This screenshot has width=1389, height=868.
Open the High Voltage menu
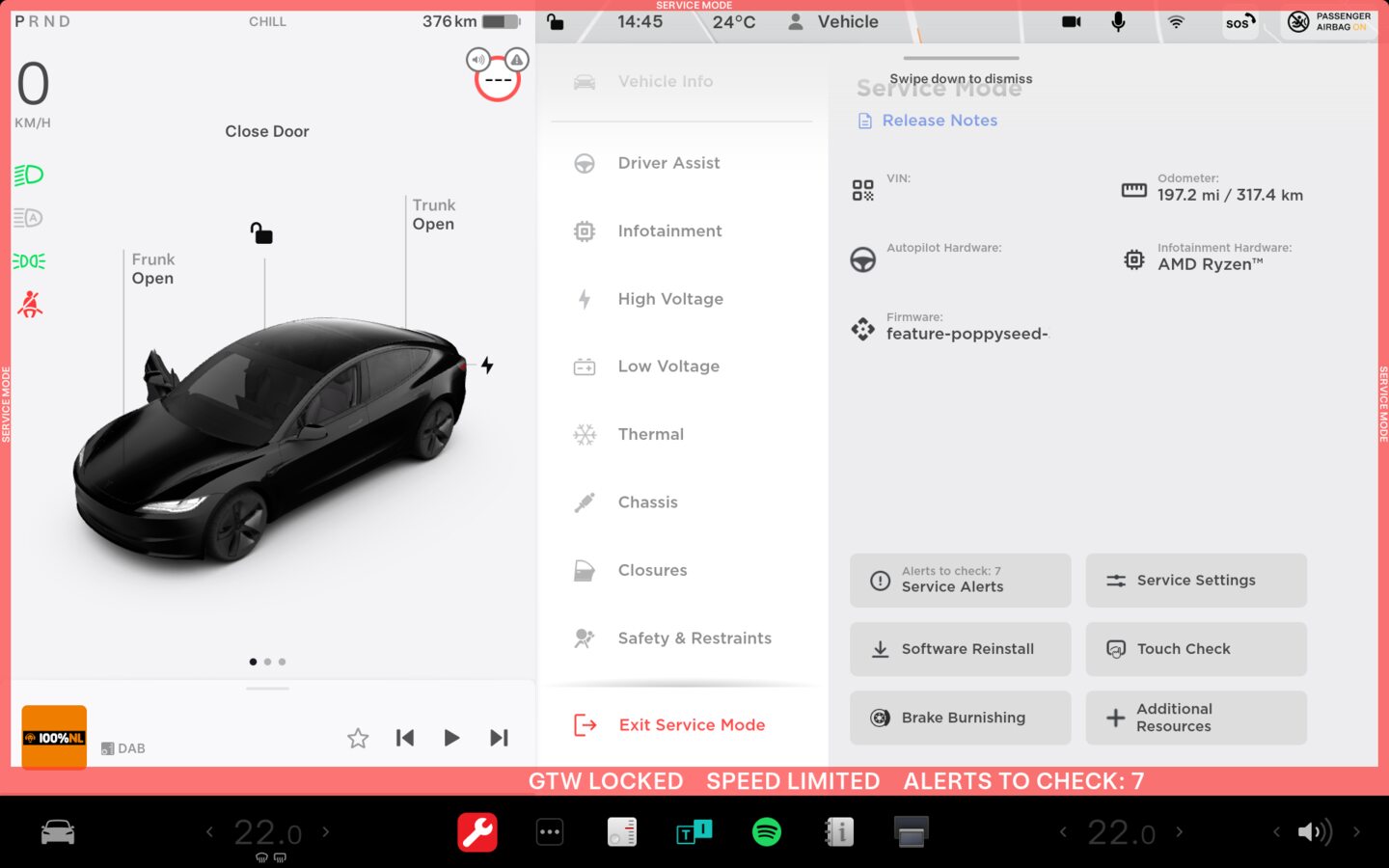[670, 299]
